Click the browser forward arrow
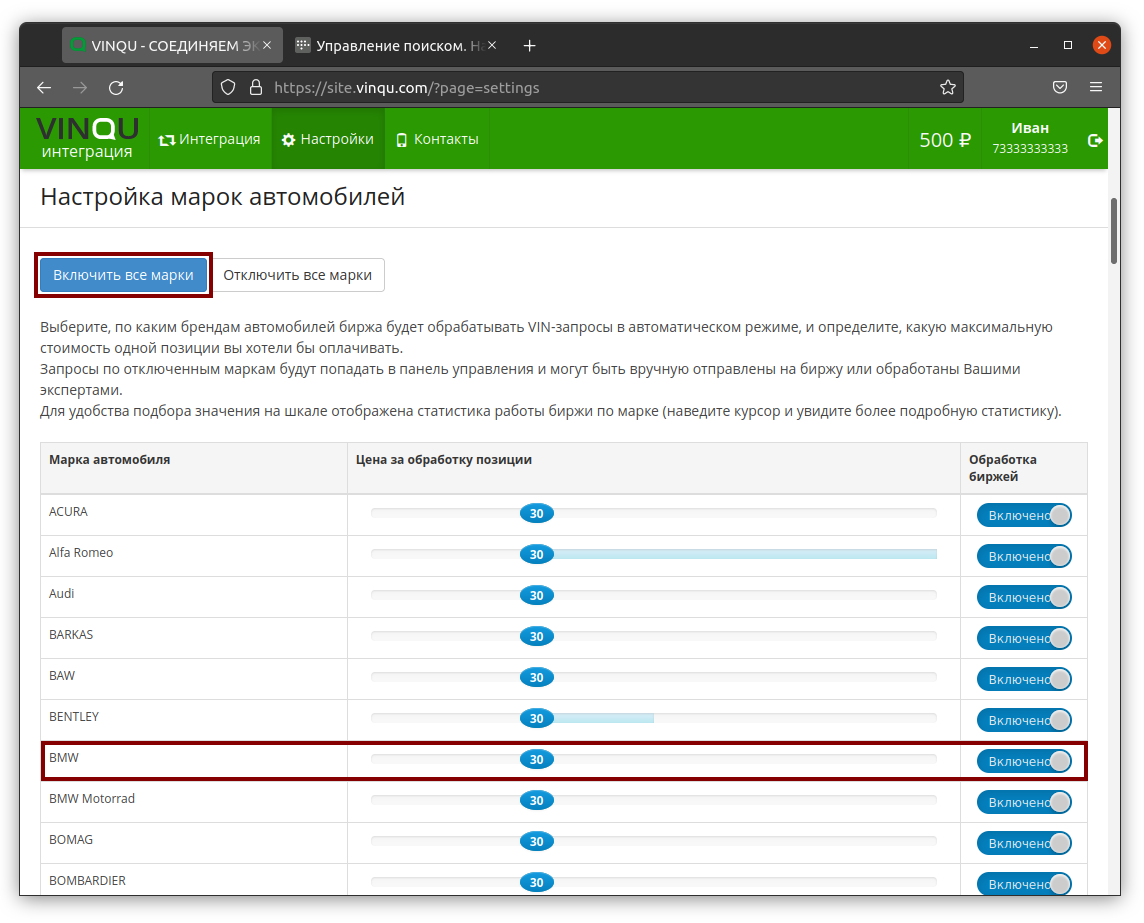Image resolution: width=1144 pixels, height=923 pixels. pos(80,88)
